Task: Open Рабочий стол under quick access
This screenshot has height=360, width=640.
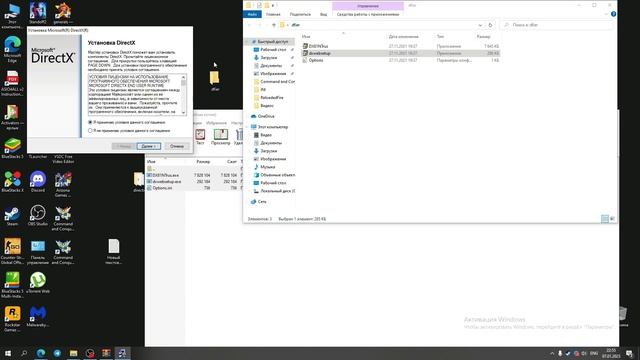Action: click(273, 49)
